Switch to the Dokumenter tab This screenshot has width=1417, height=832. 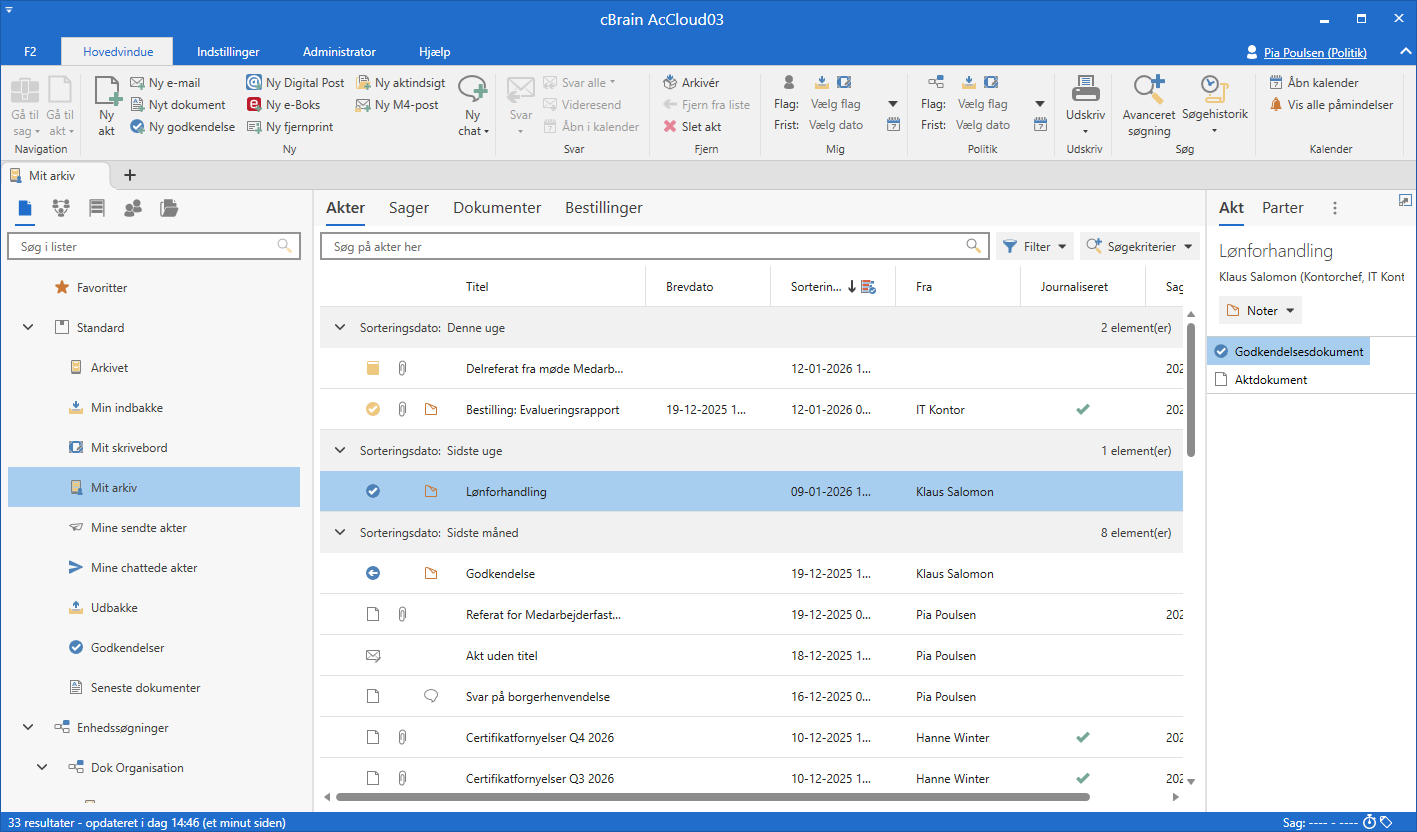[497, 208]
